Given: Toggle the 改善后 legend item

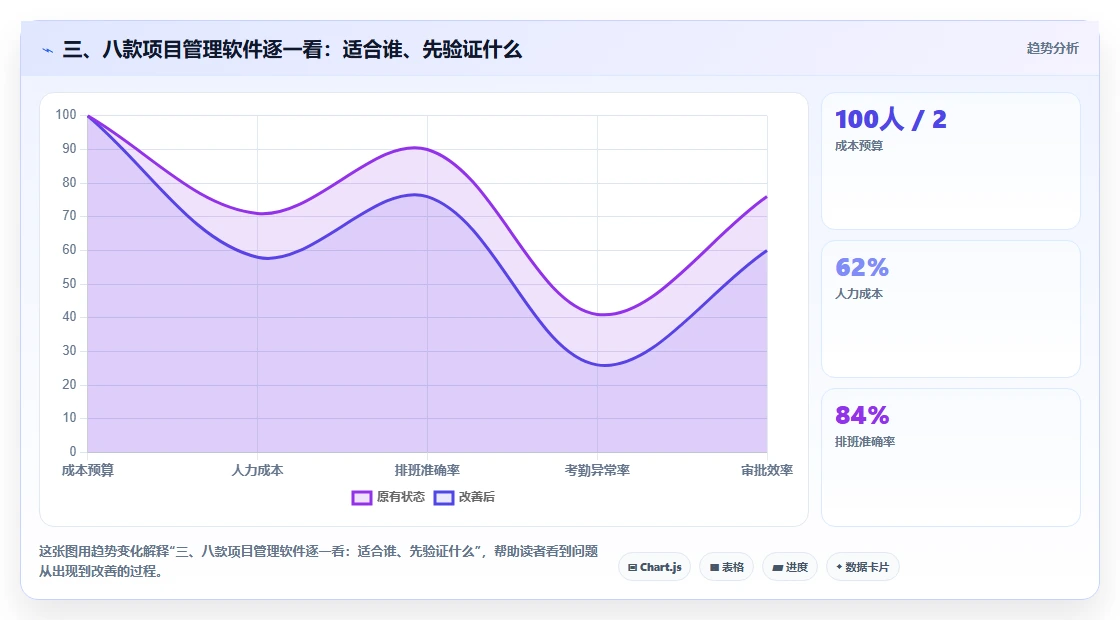Looking at the screenshot, I should click(464, 497).
